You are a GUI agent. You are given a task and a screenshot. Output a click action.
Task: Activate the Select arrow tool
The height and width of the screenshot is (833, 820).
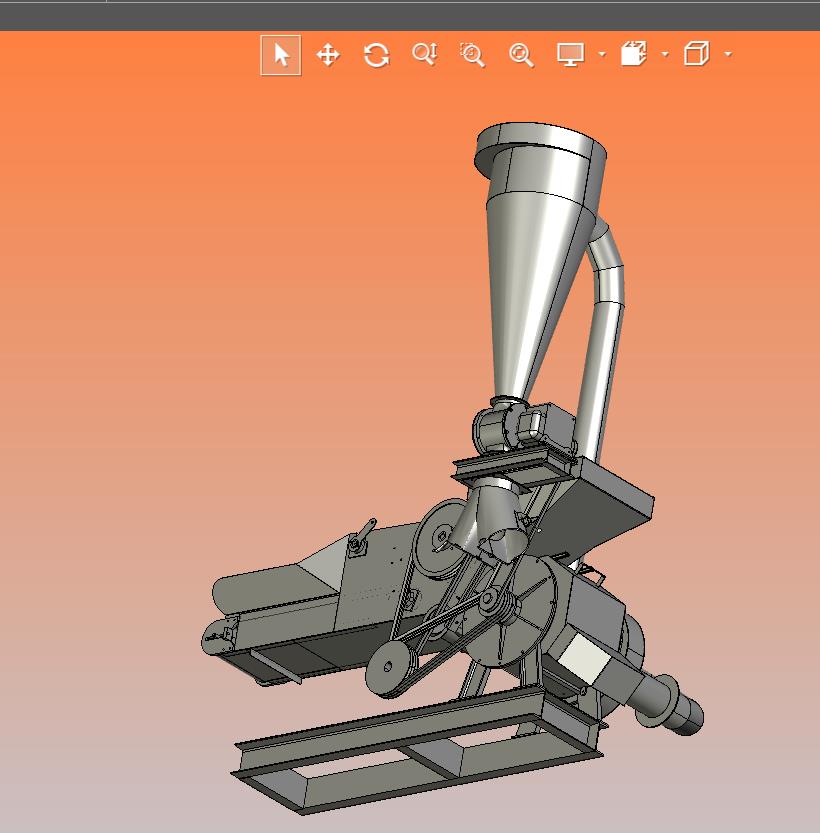tap(281, 55)
